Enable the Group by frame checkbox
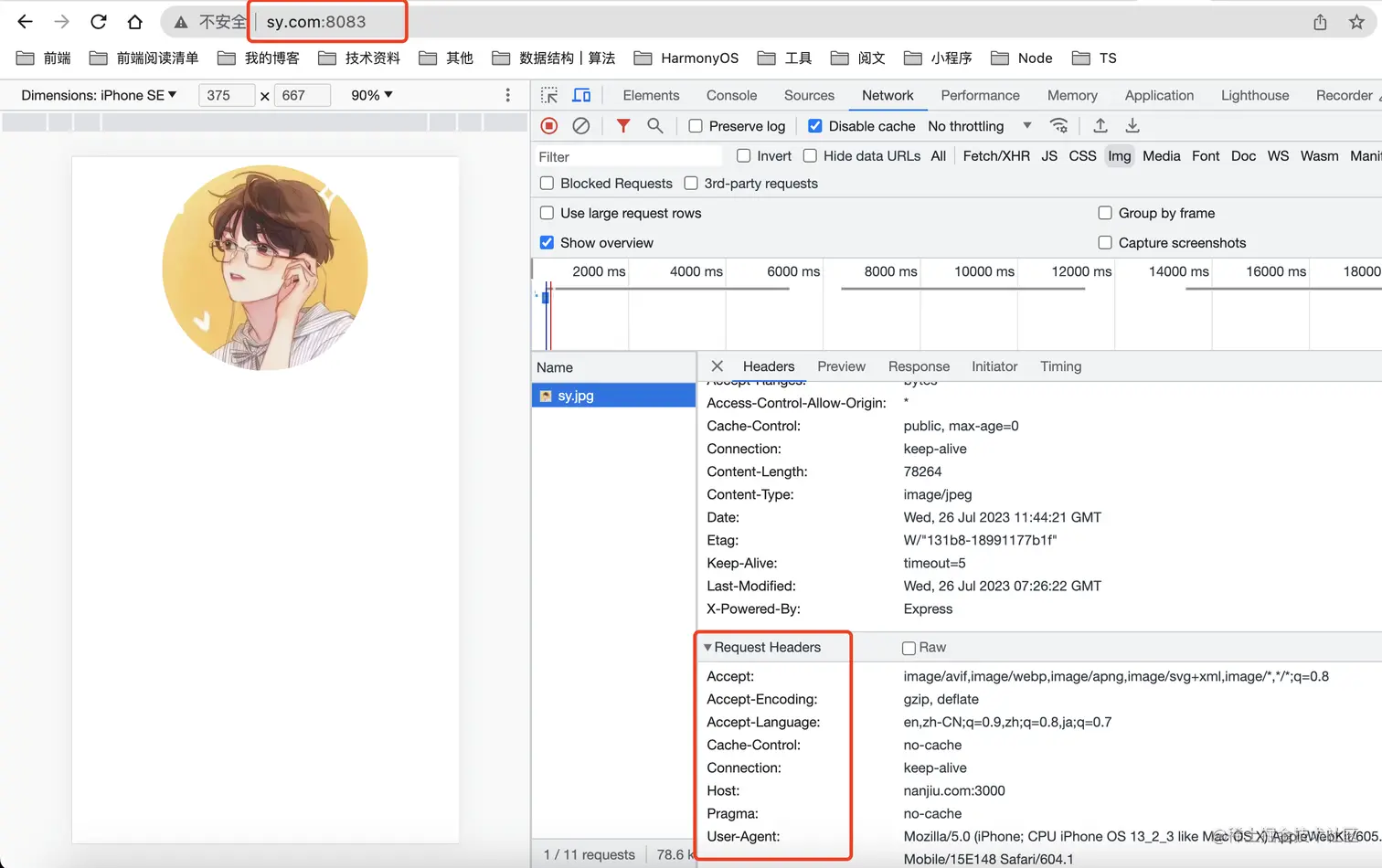 (1105, 213)
